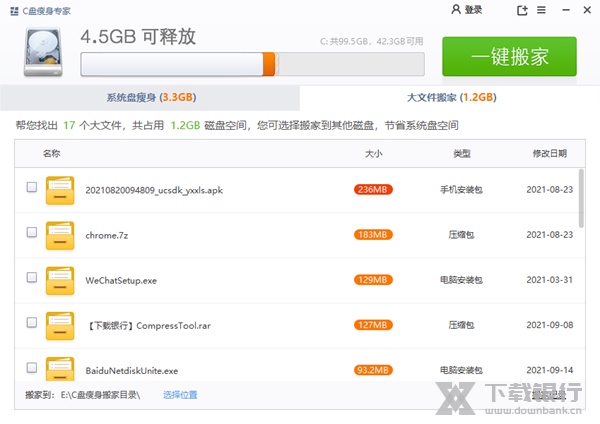This screenshot has width=600, height=424.
Task: Click 压缩包 type in chrome.7z row
Action: pyautogui.click(x=461, y=235)
